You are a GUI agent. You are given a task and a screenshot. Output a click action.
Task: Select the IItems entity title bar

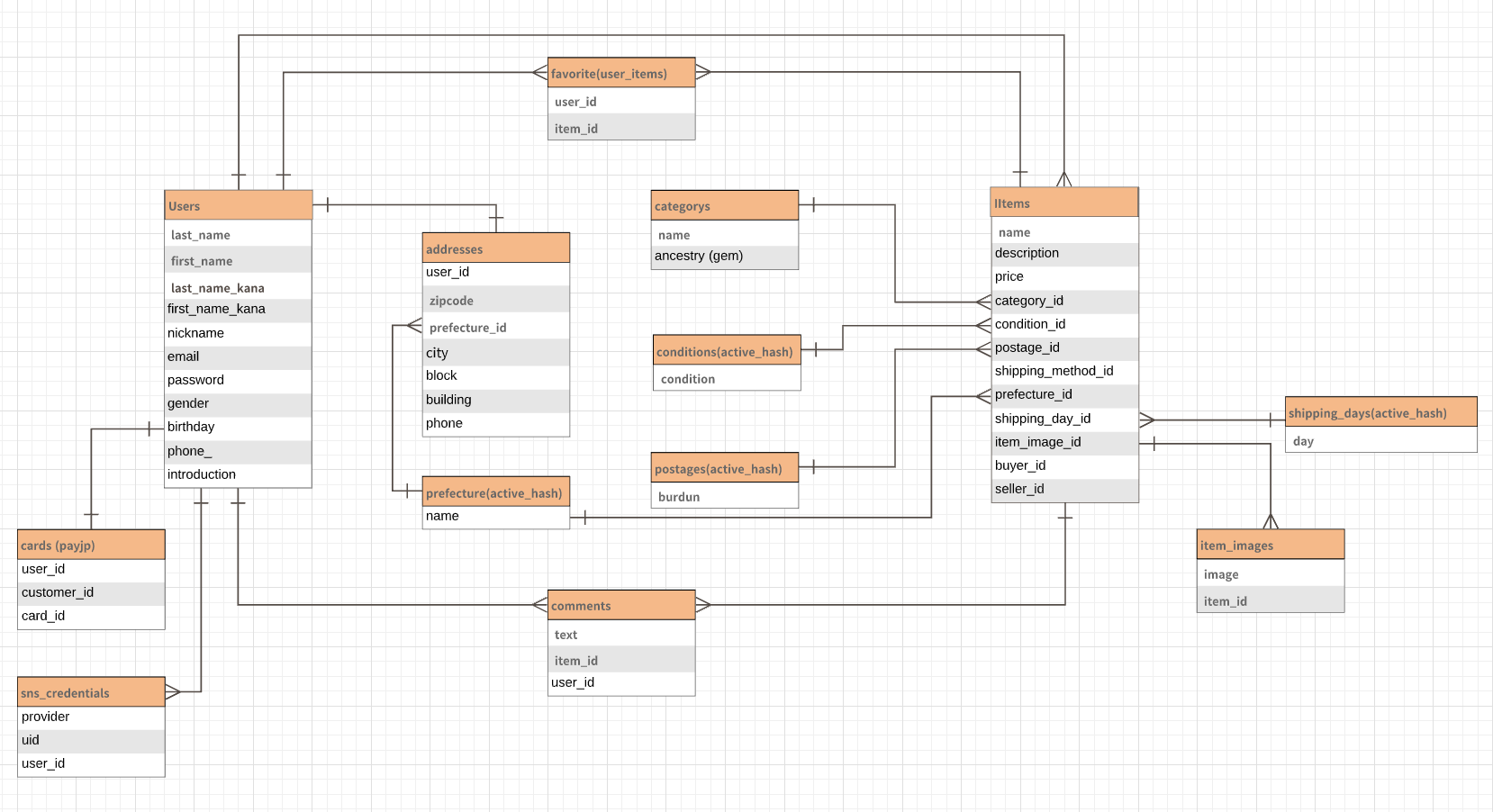(1063, 202)
